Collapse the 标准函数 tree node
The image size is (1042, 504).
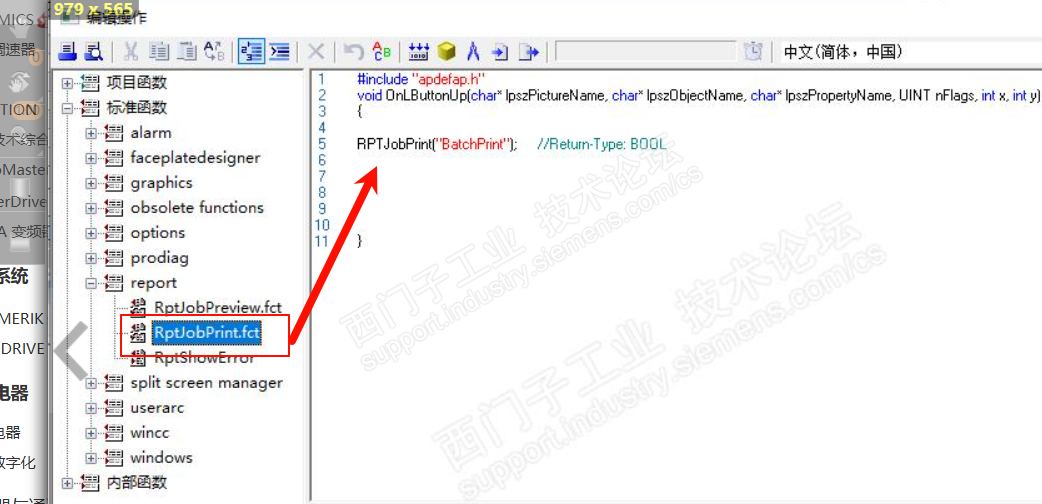(67, 108)
